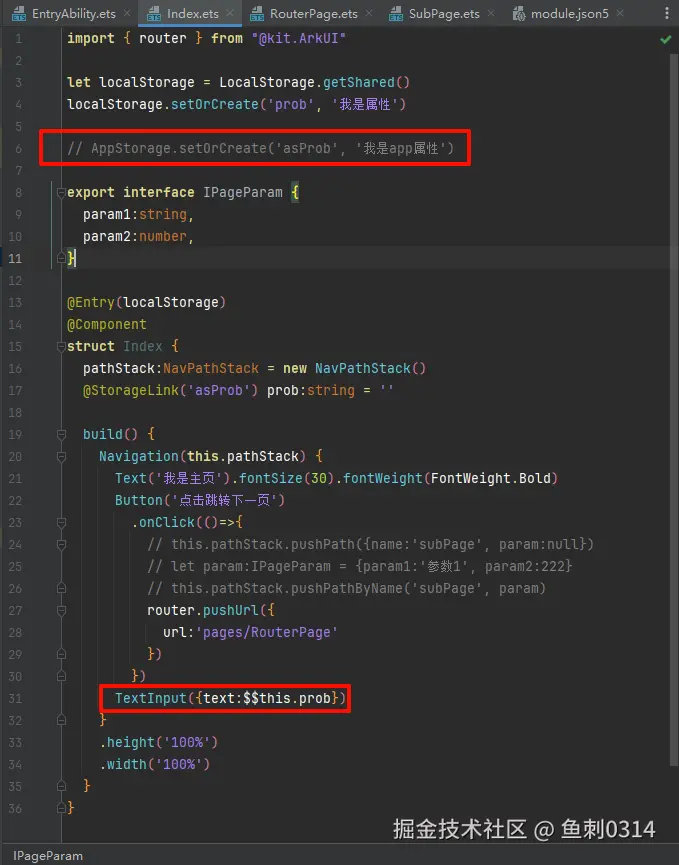Click the @StorageLink('asProb') decorator
The image size is (679, 865).
point(170,391)
